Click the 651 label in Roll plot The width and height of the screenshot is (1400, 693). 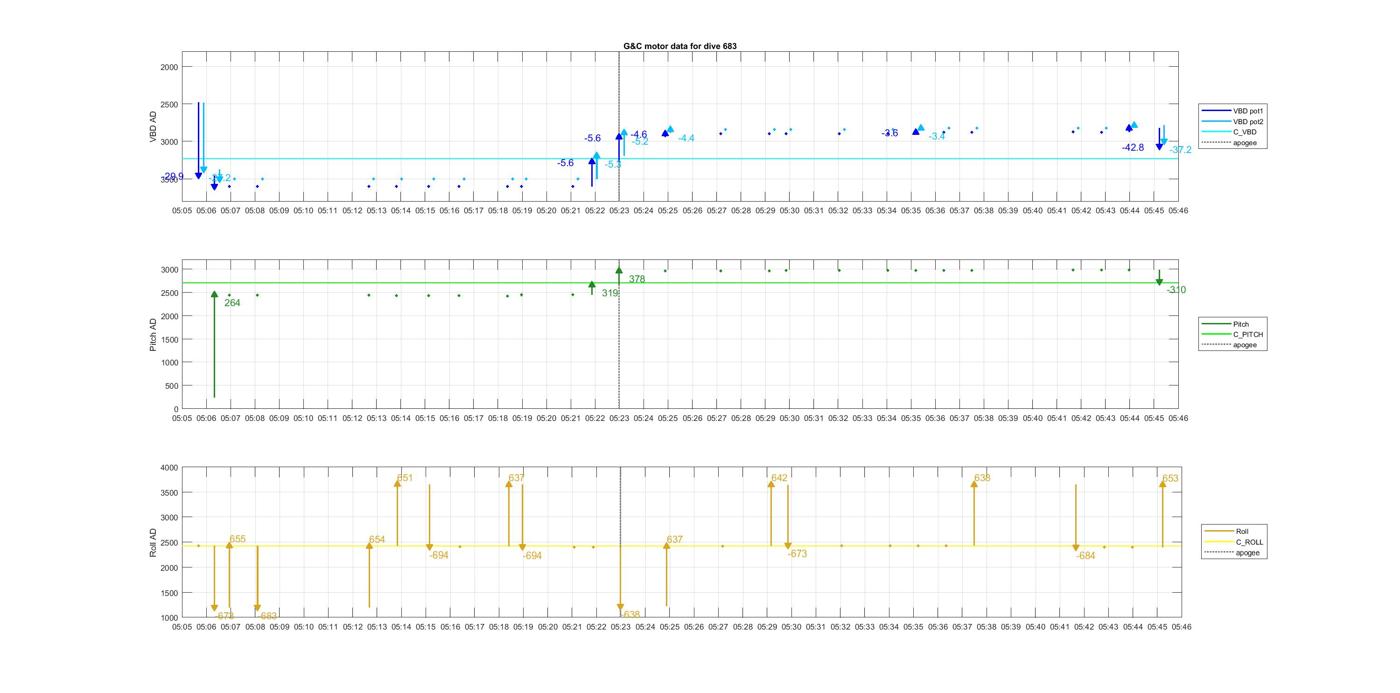pyautogui.click(x=405, y=478)
